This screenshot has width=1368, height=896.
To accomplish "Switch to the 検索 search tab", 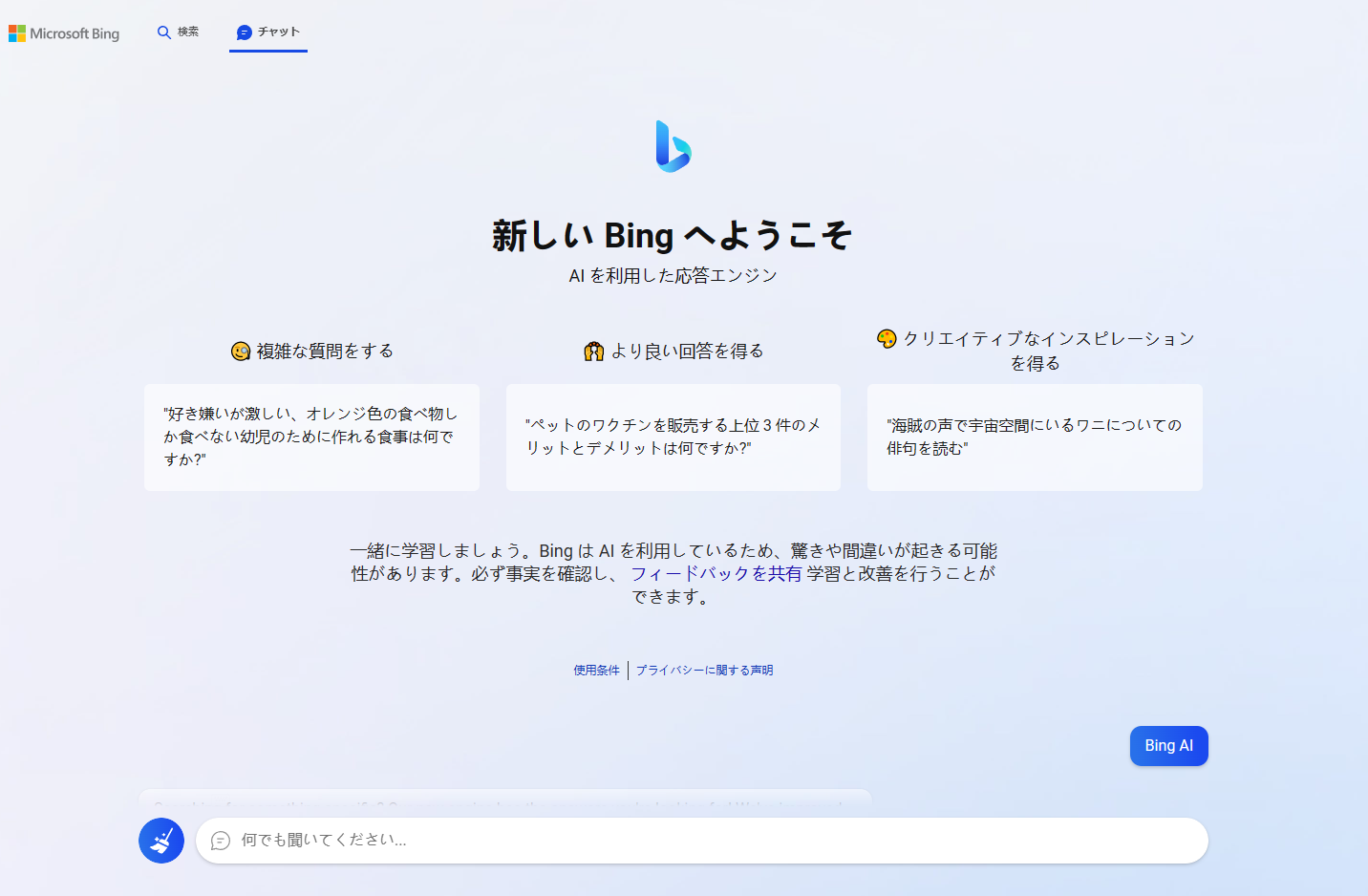I will click(x=179, y=32).
